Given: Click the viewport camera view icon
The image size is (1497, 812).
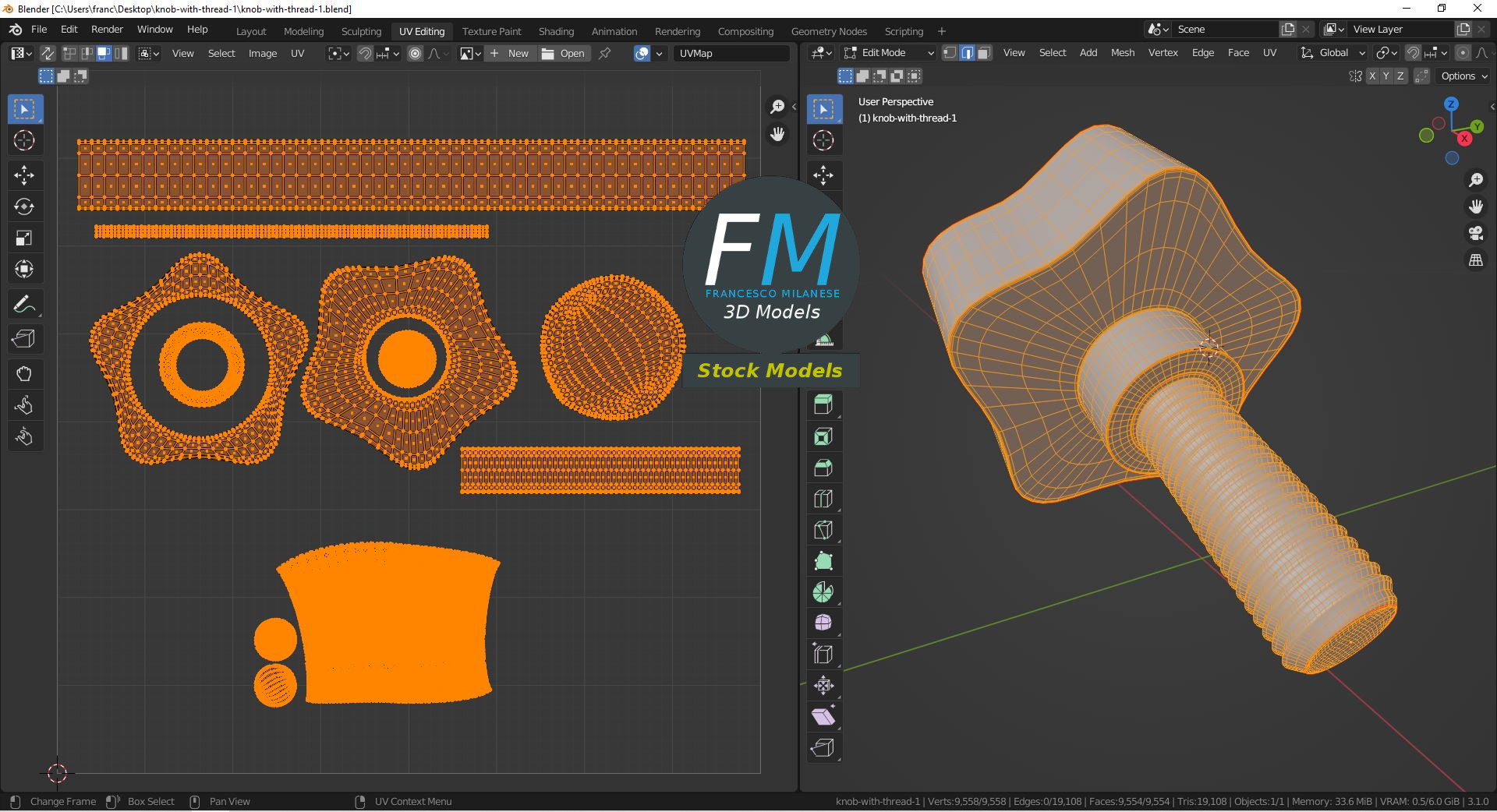Looking at the screenshot, I should click(1475, 233).
